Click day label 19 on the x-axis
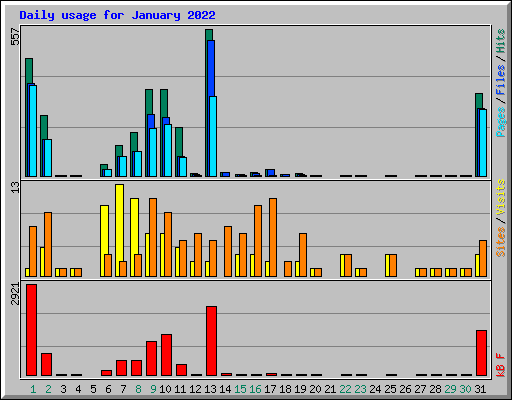 pos(300,389)
